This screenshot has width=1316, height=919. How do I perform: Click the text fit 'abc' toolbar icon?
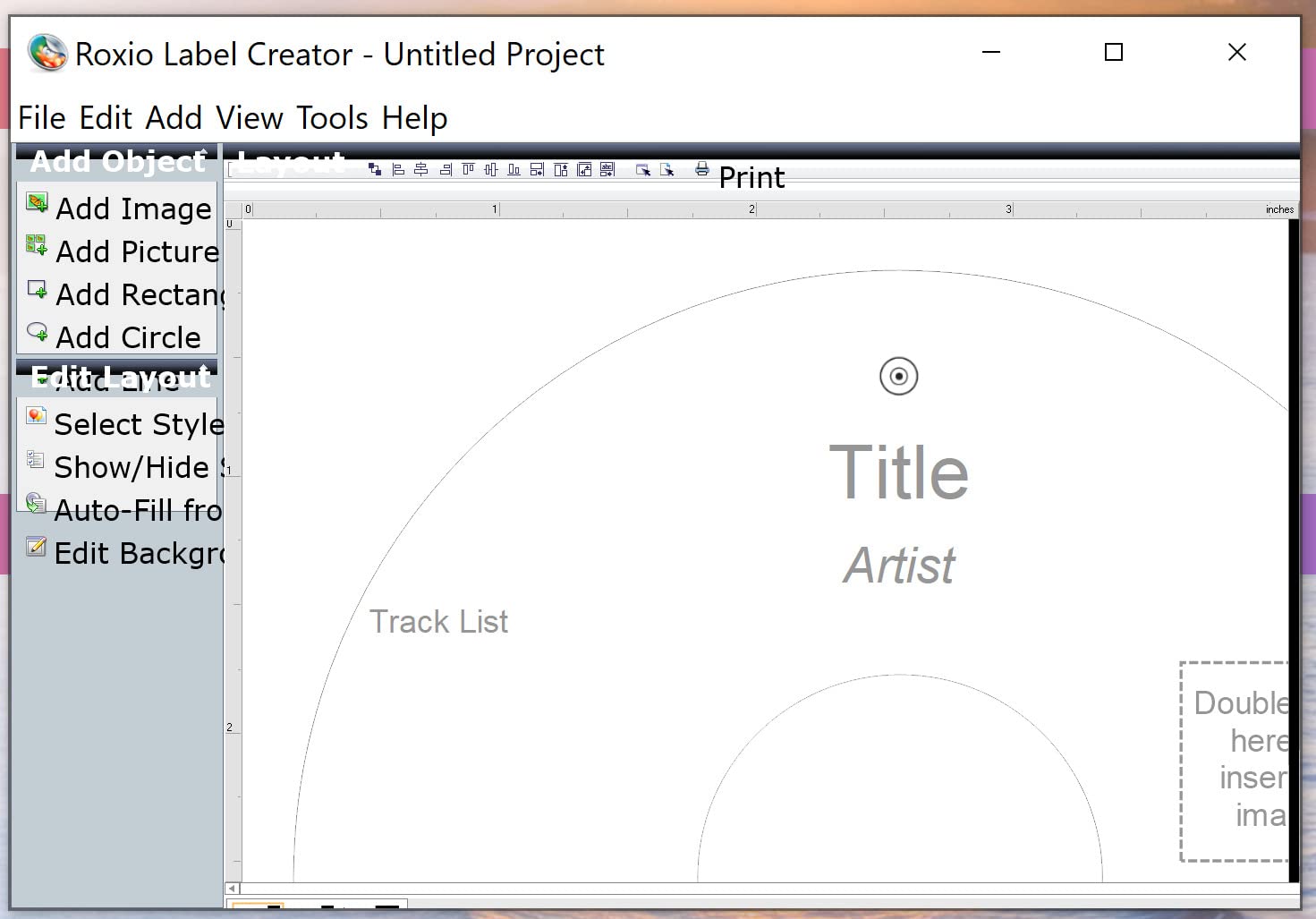607,169
